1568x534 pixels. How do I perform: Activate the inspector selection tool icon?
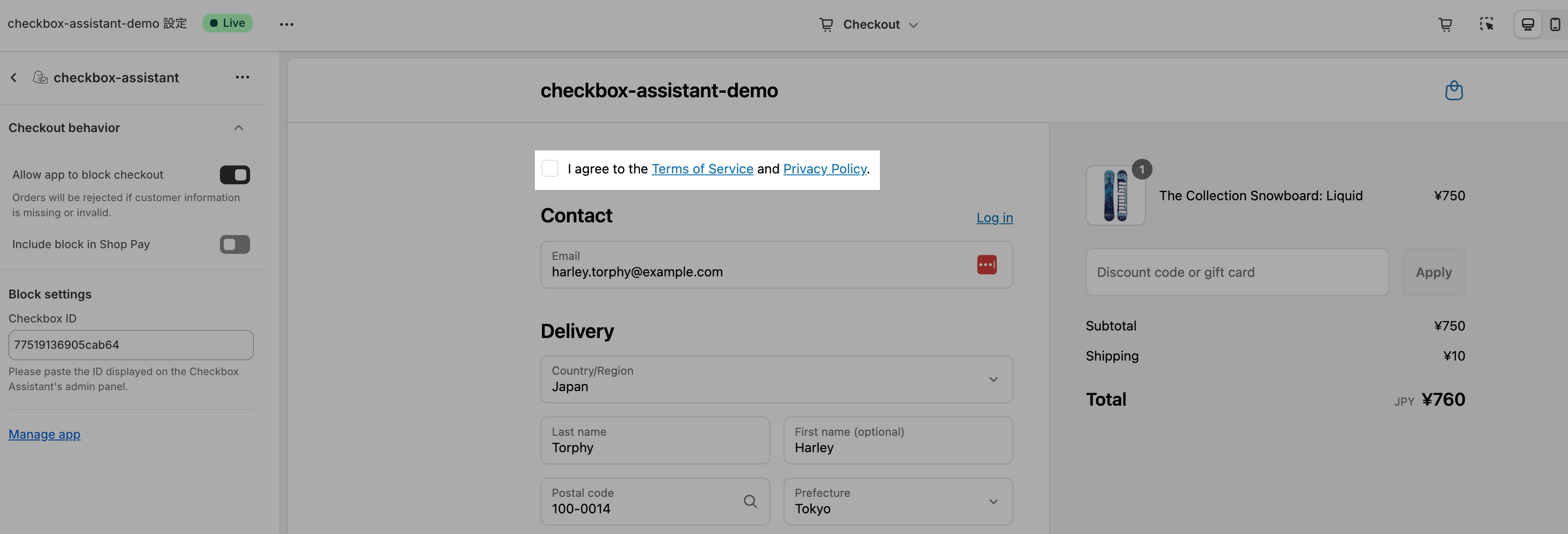click(1486, 24)
